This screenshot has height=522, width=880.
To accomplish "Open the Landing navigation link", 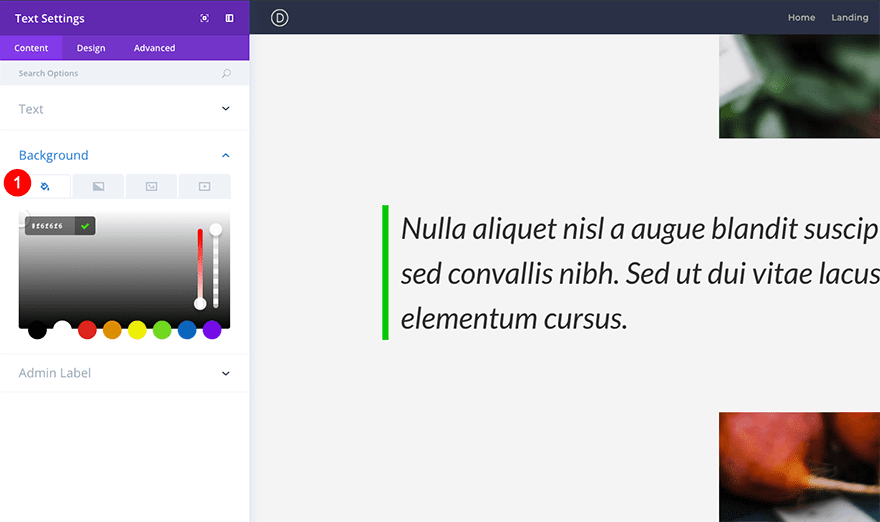I will tap(849, 17).
